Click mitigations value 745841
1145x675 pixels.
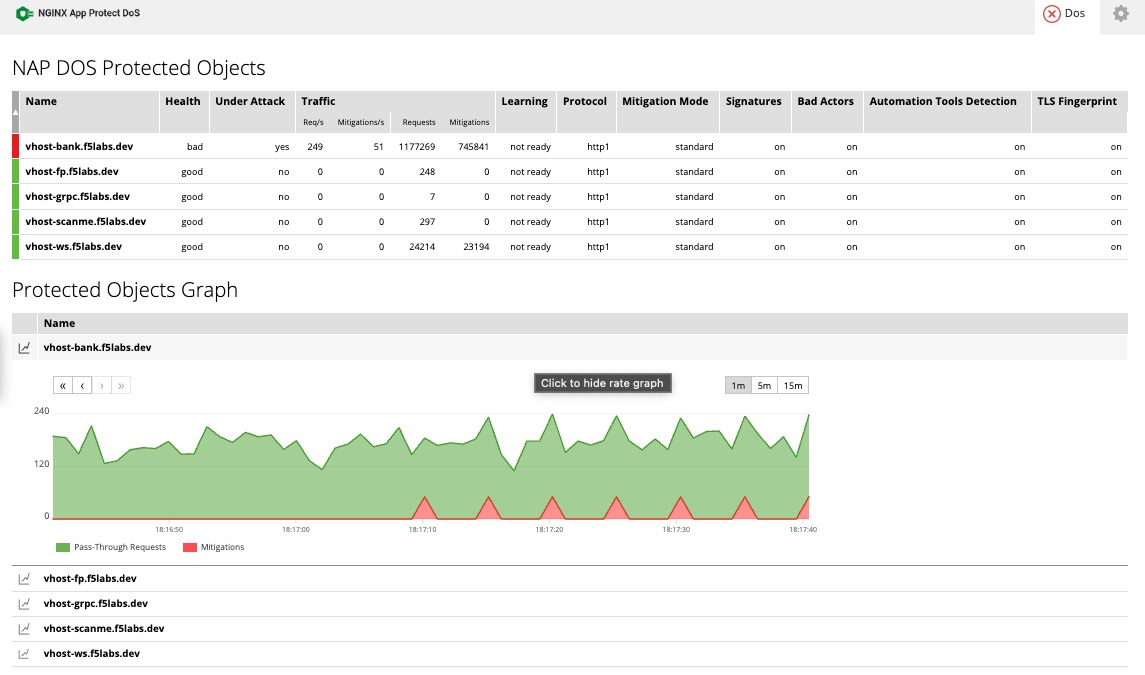click(473, 147)
